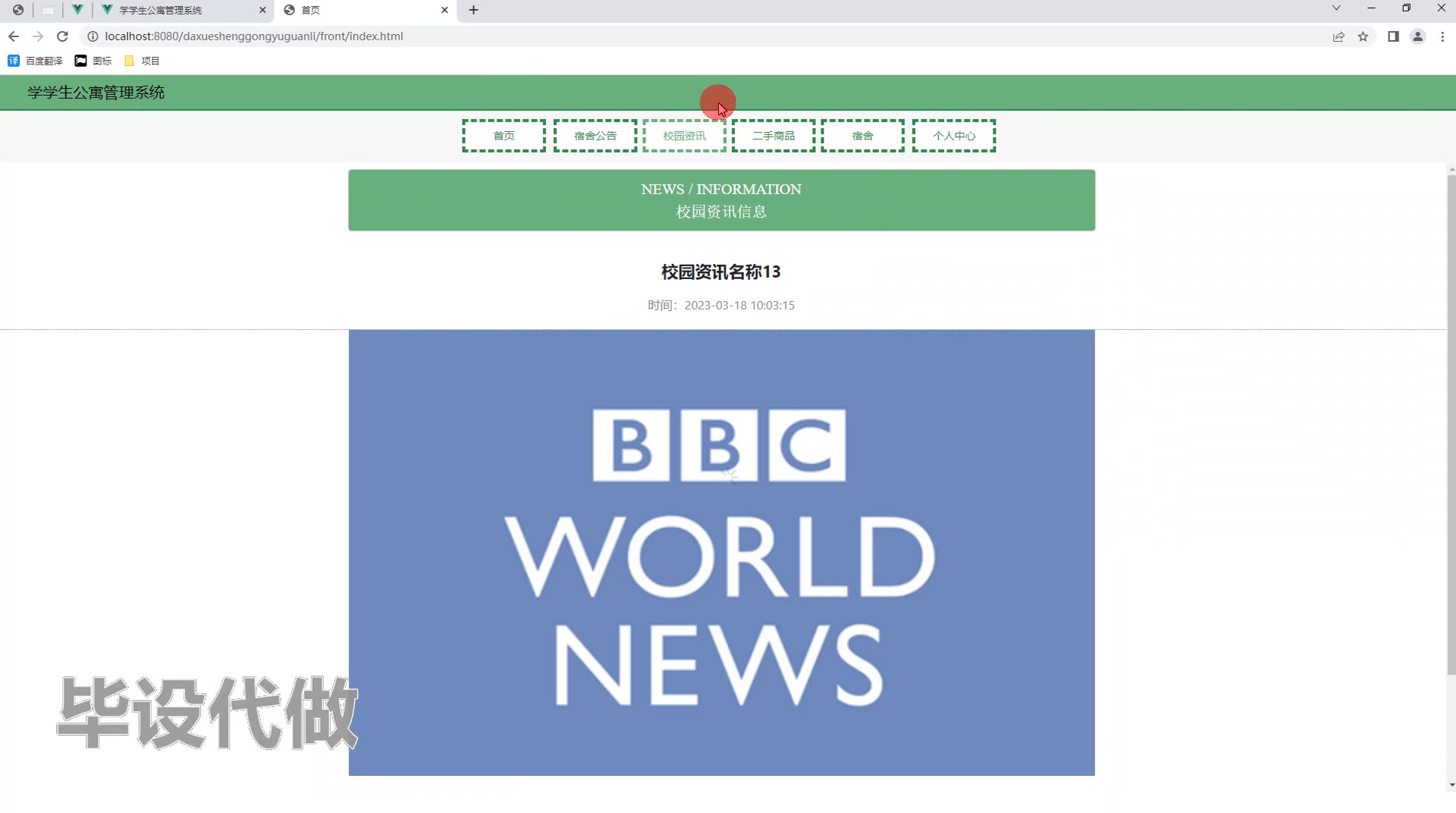Screen dimensions: 1456x813
Task: Open the 图标 bookmark
Action: [x=93, y=61]
